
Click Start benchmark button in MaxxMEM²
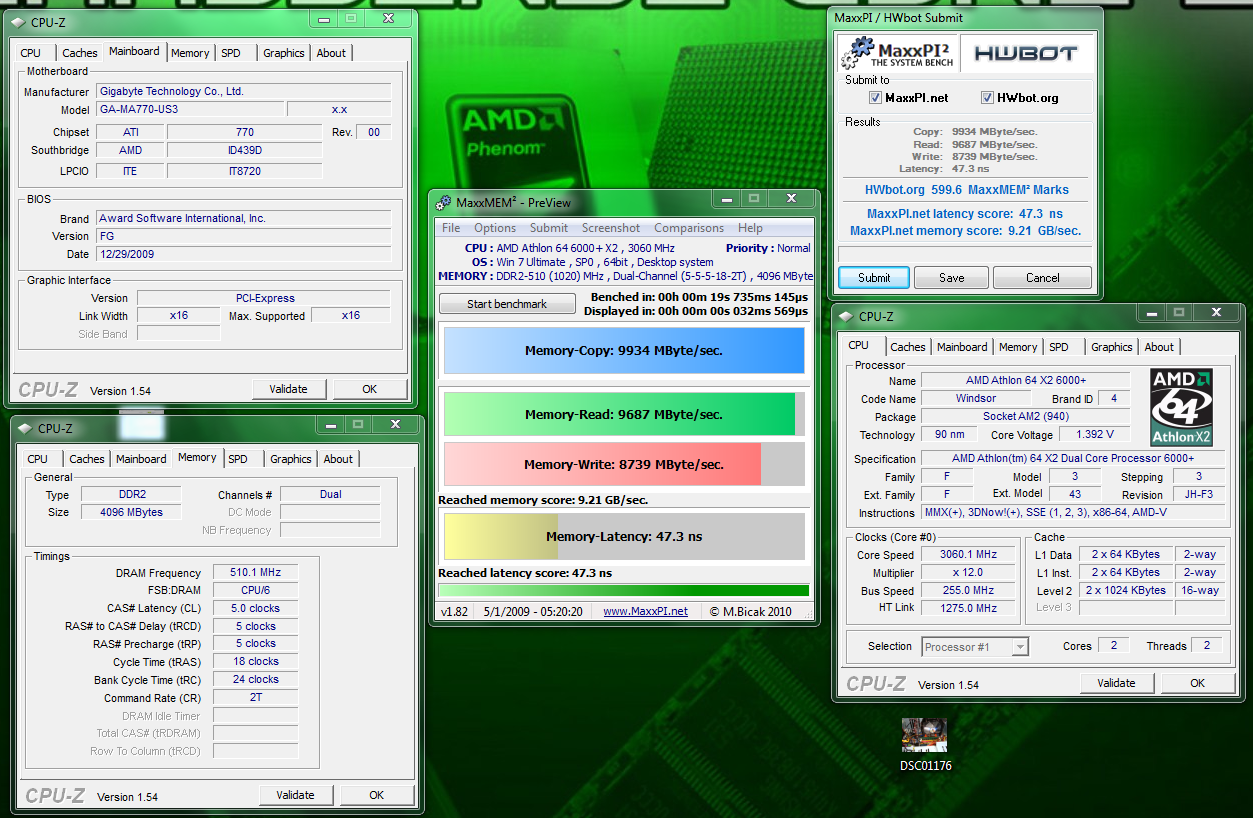click(507, 304)
